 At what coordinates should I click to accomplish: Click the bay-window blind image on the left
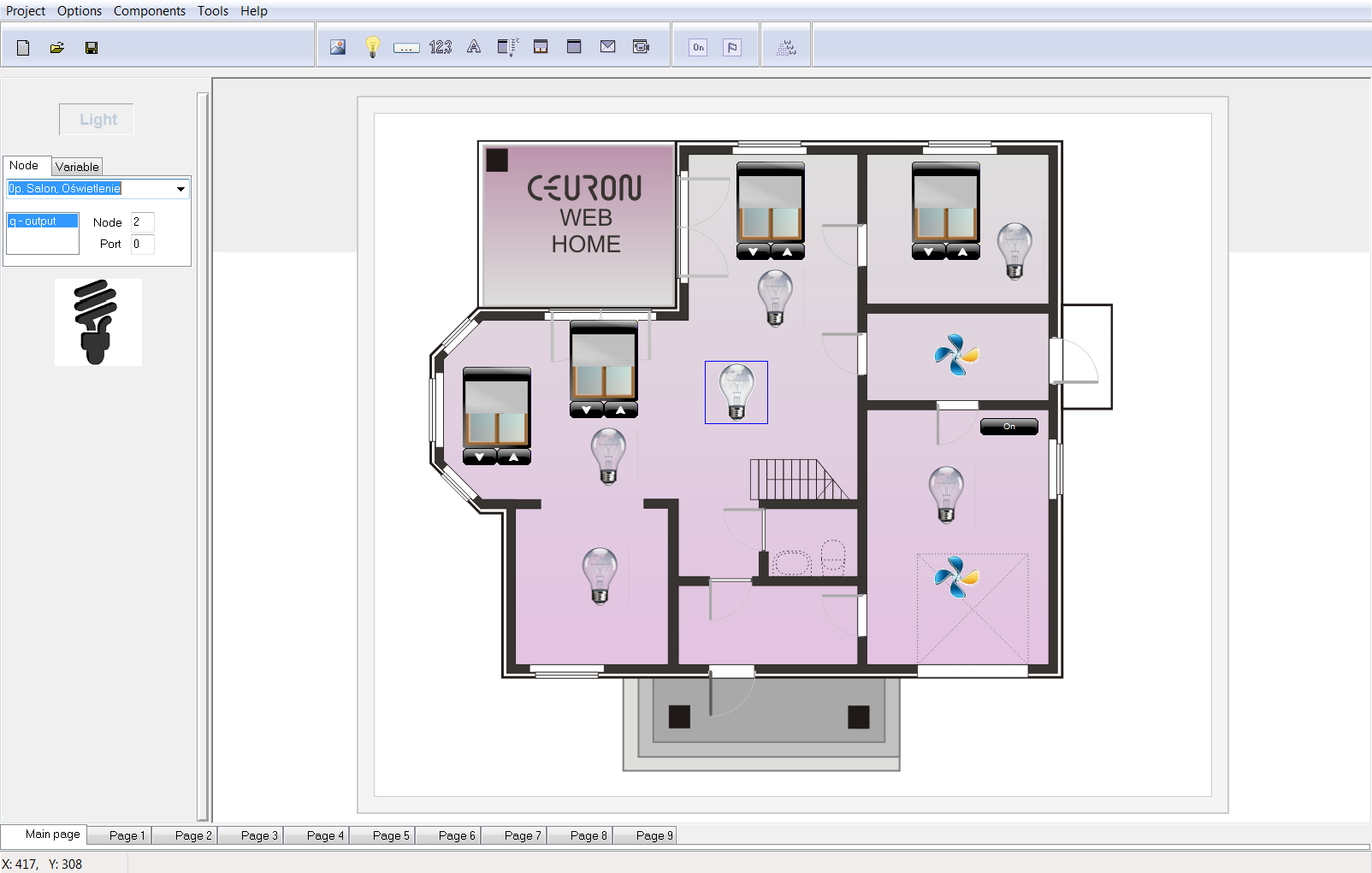click(497, 408)
